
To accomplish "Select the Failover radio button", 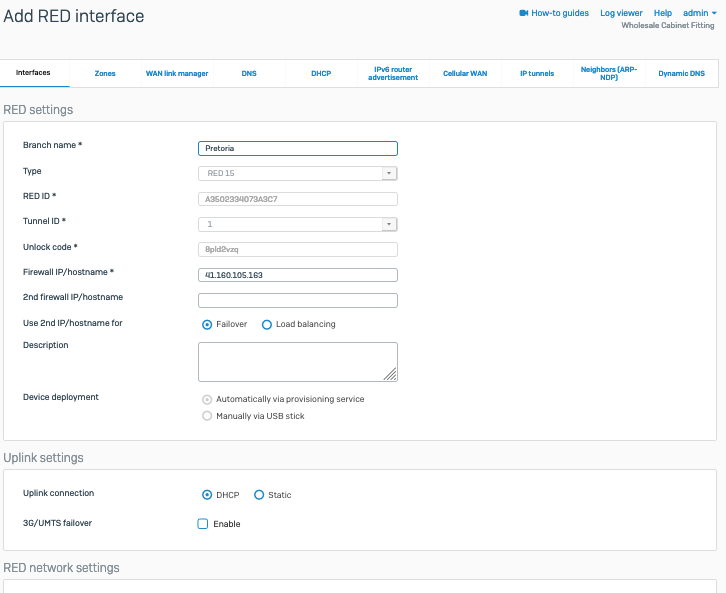I will [x=207, y=324].
